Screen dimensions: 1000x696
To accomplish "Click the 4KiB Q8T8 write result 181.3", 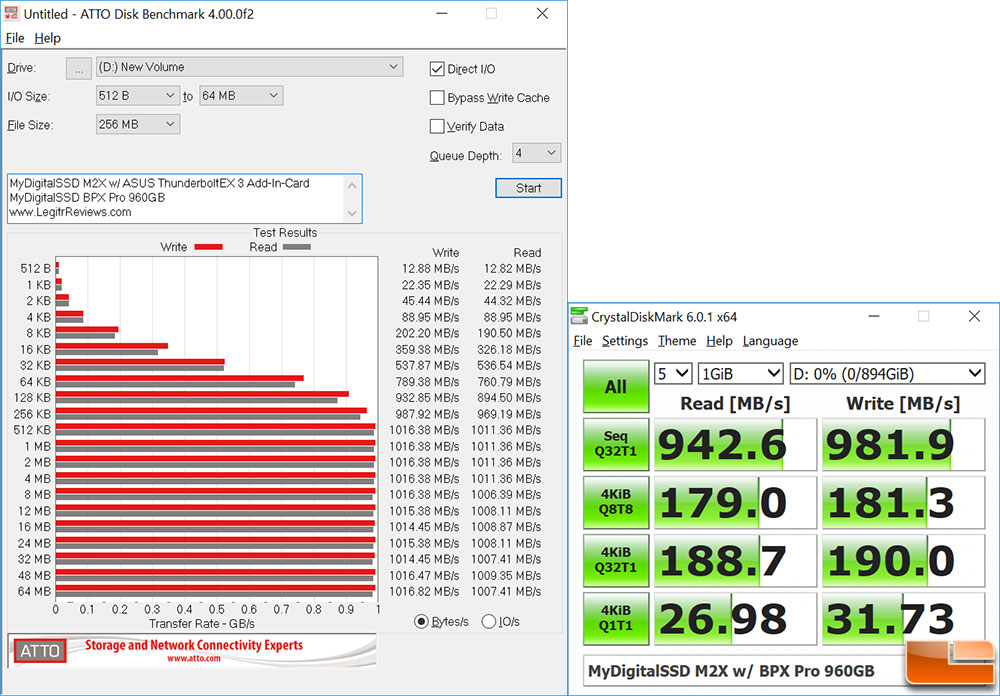I will pyautogui.click(x=903, y=503).
